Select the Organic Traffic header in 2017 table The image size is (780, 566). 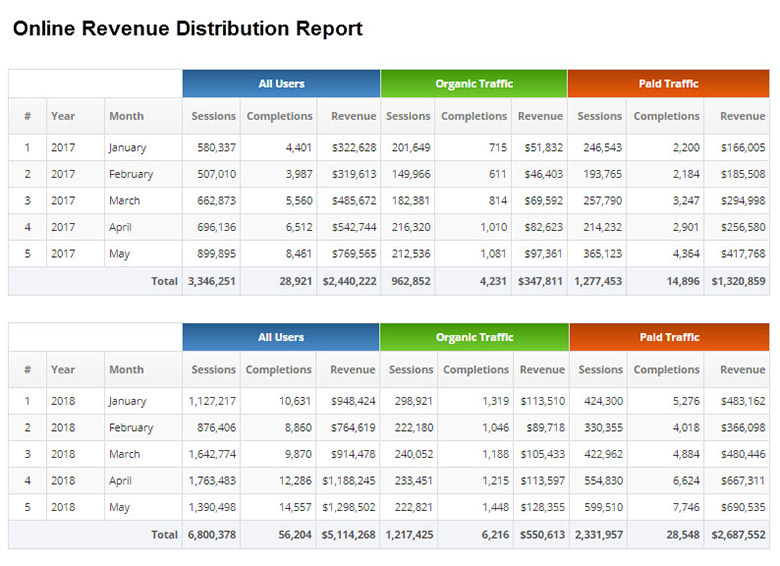[473, 84]
